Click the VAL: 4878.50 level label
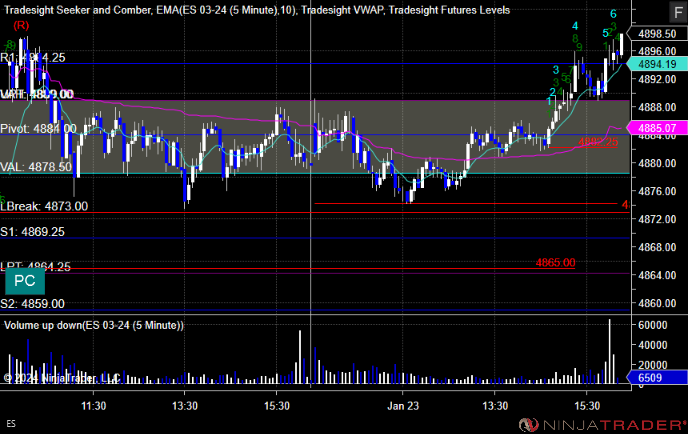The height and width of the screenshot is (434, 688). tap(36, 167)
